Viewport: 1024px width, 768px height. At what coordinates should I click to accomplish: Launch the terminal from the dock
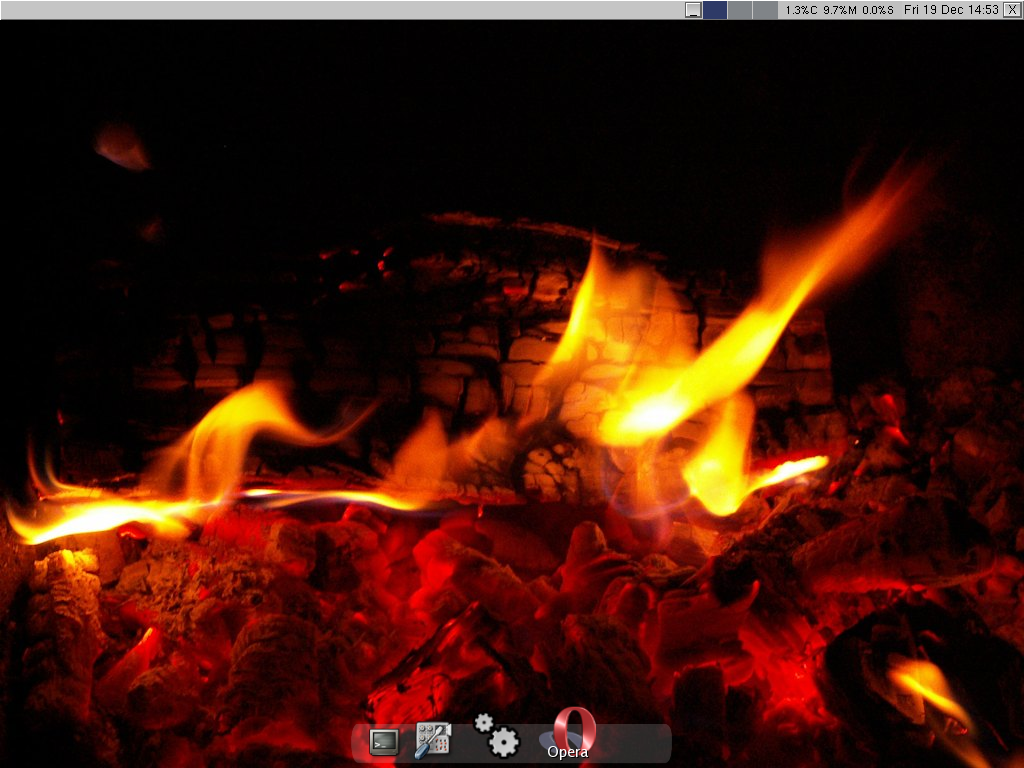pyautogui.click(x=384, y=741)
